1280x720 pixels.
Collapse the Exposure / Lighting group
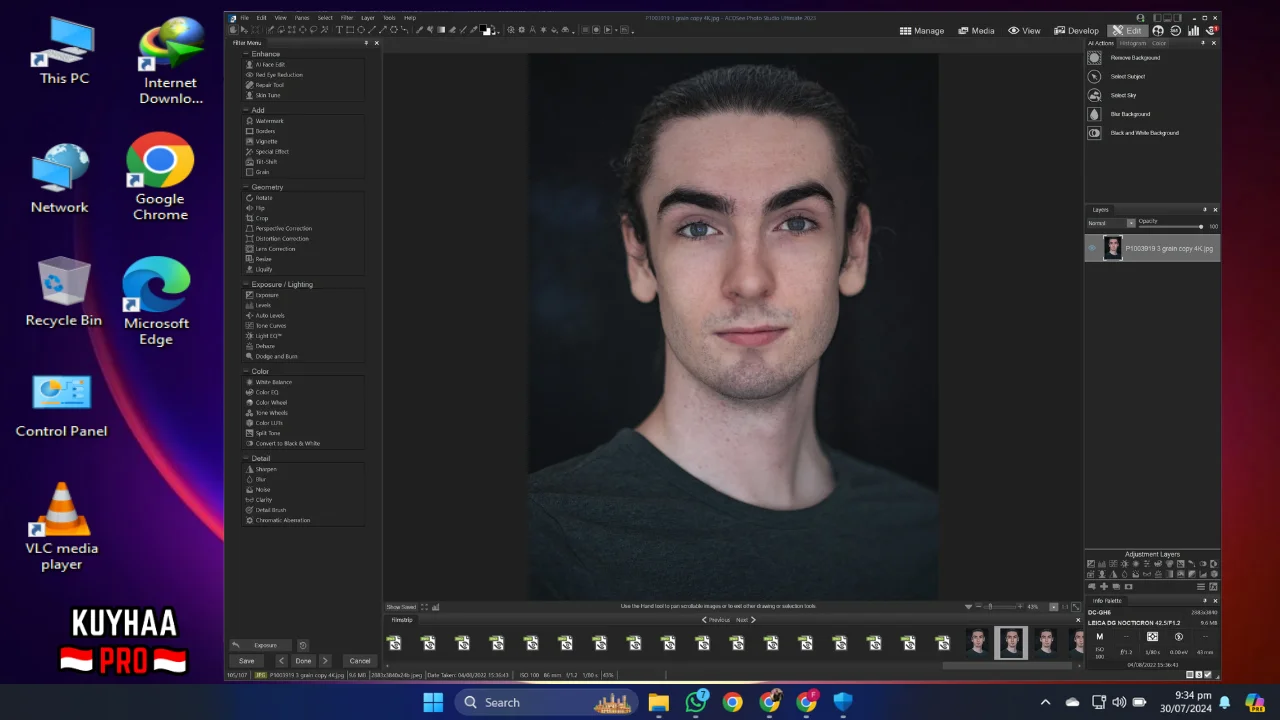coord(246,284)
